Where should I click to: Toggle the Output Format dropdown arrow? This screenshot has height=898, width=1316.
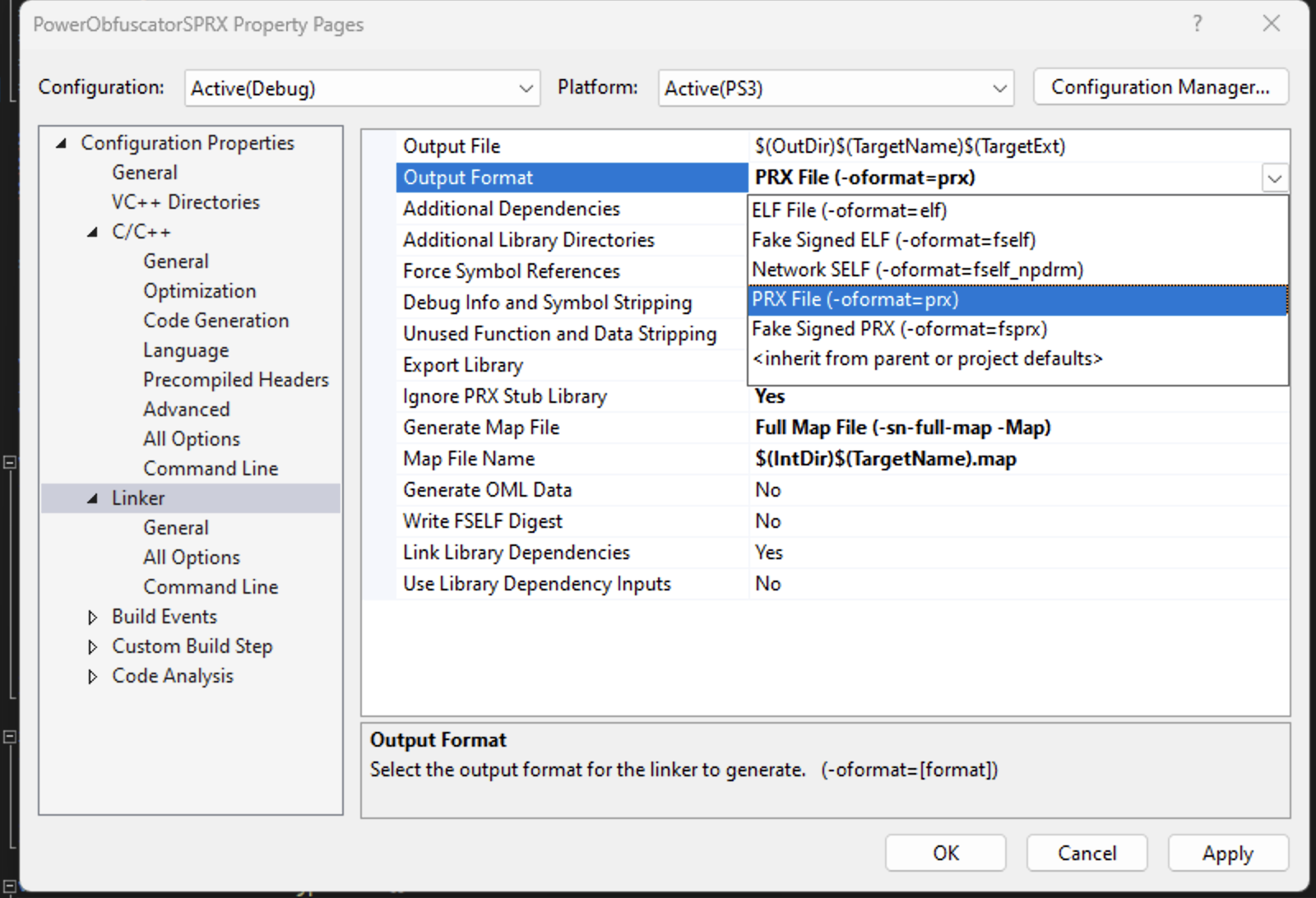(x=1274, y=178)
